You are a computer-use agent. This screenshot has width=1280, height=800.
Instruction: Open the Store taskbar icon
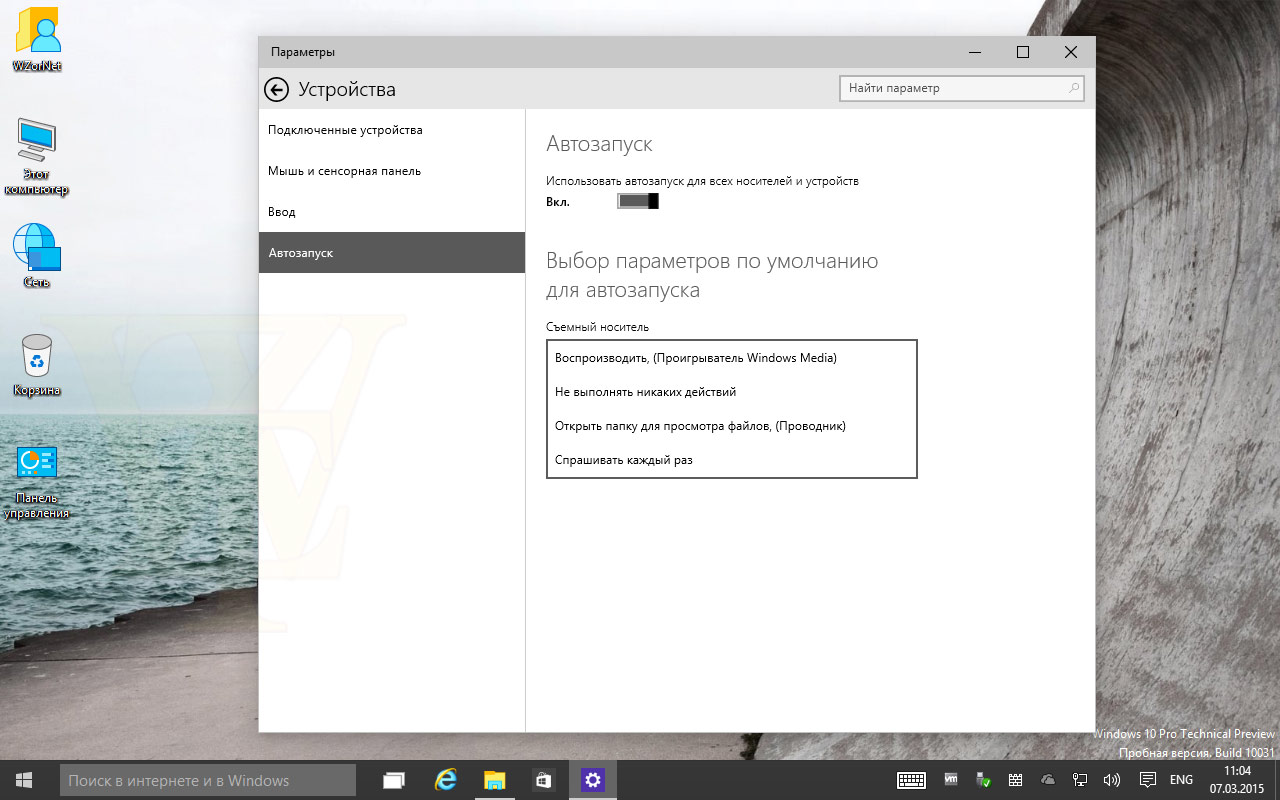543,780
